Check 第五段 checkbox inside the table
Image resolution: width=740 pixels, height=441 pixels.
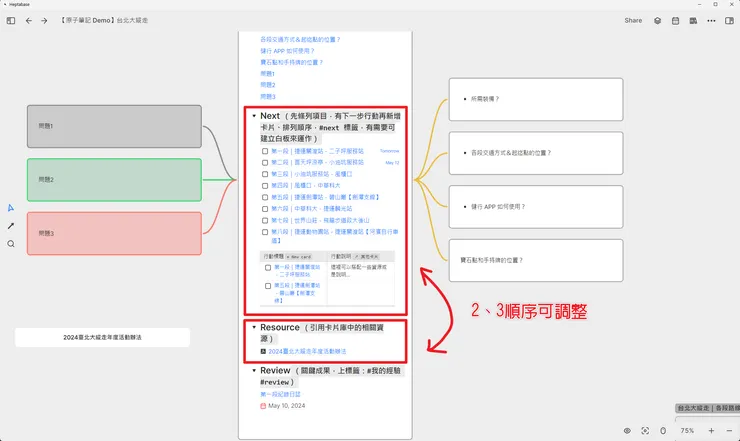click(x=268, y=286)
